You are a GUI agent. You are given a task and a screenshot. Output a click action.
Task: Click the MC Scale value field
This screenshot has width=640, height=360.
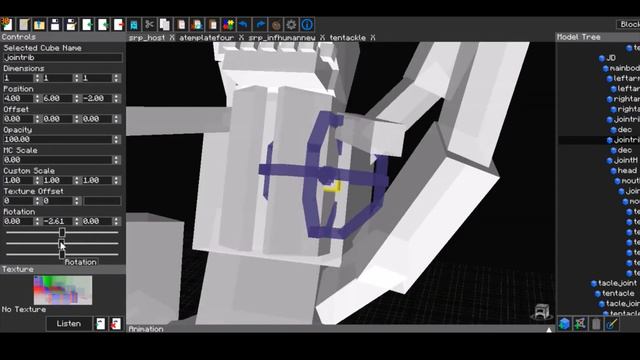(x=58, y=160)
